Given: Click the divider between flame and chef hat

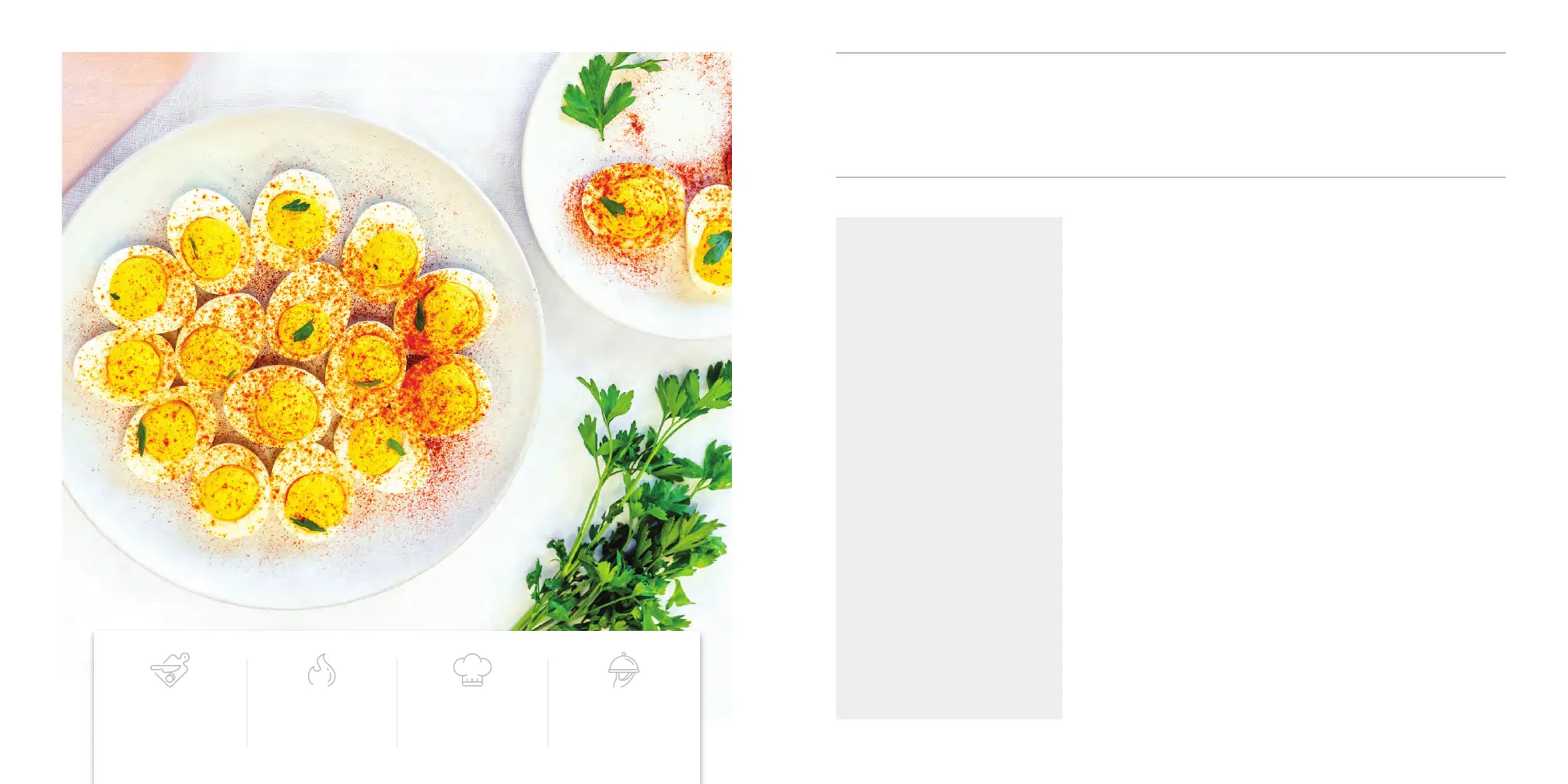Looking at the screenshot, I should click(397, 703).
